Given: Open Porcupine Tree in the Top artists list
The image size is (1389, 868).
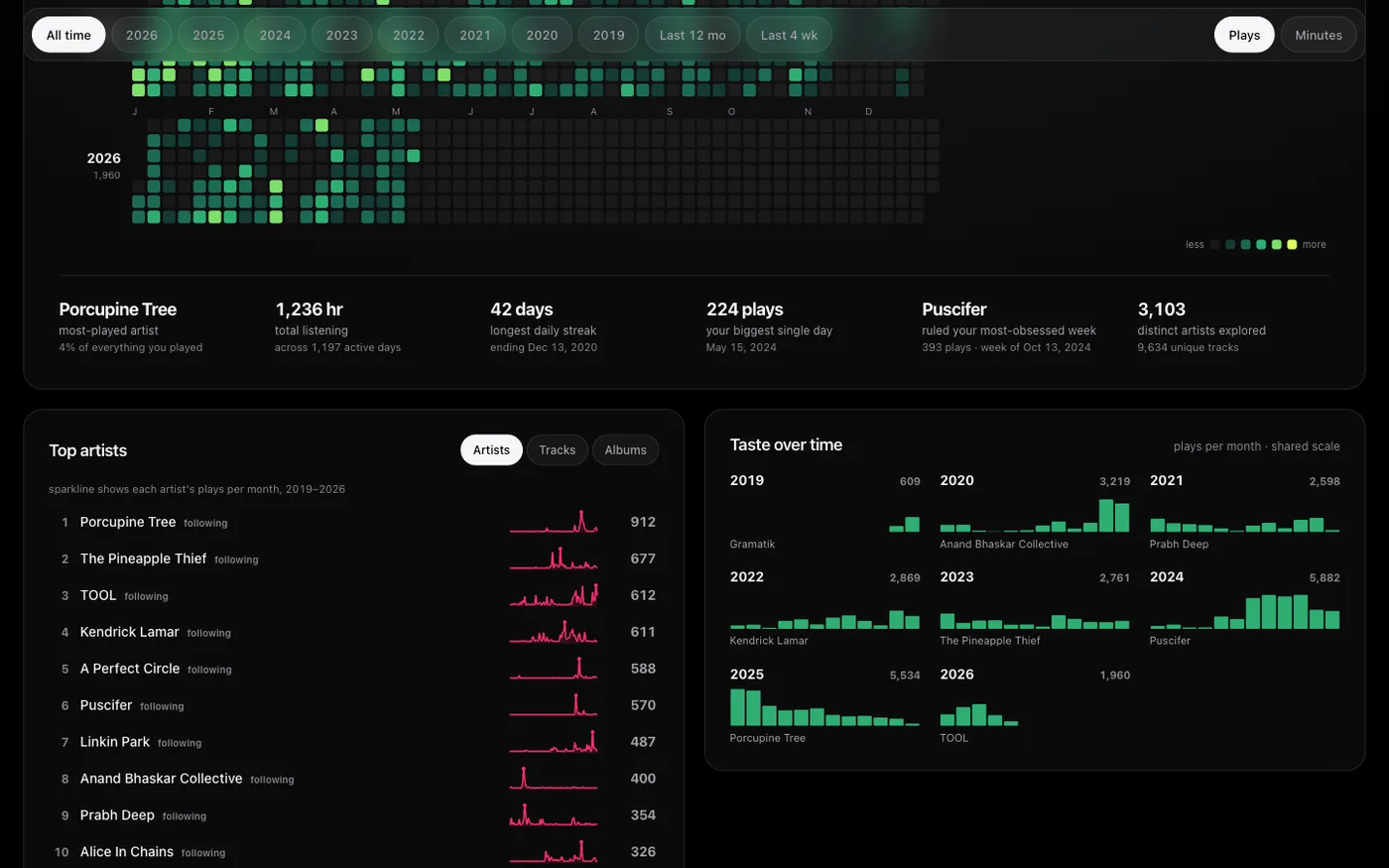Looking at the screenshot, I should point(353,522).
